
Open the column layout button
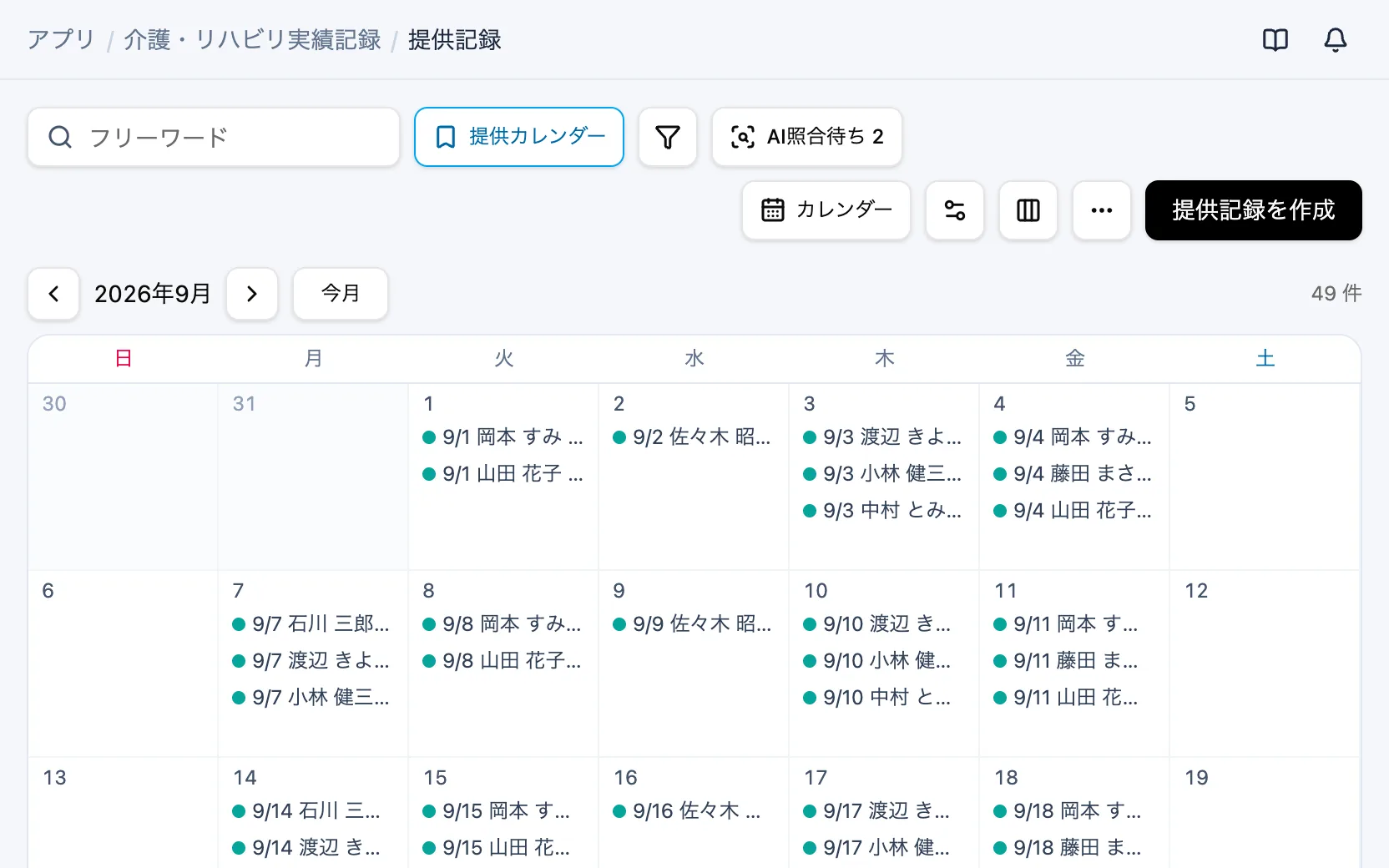pos(1028,210)
